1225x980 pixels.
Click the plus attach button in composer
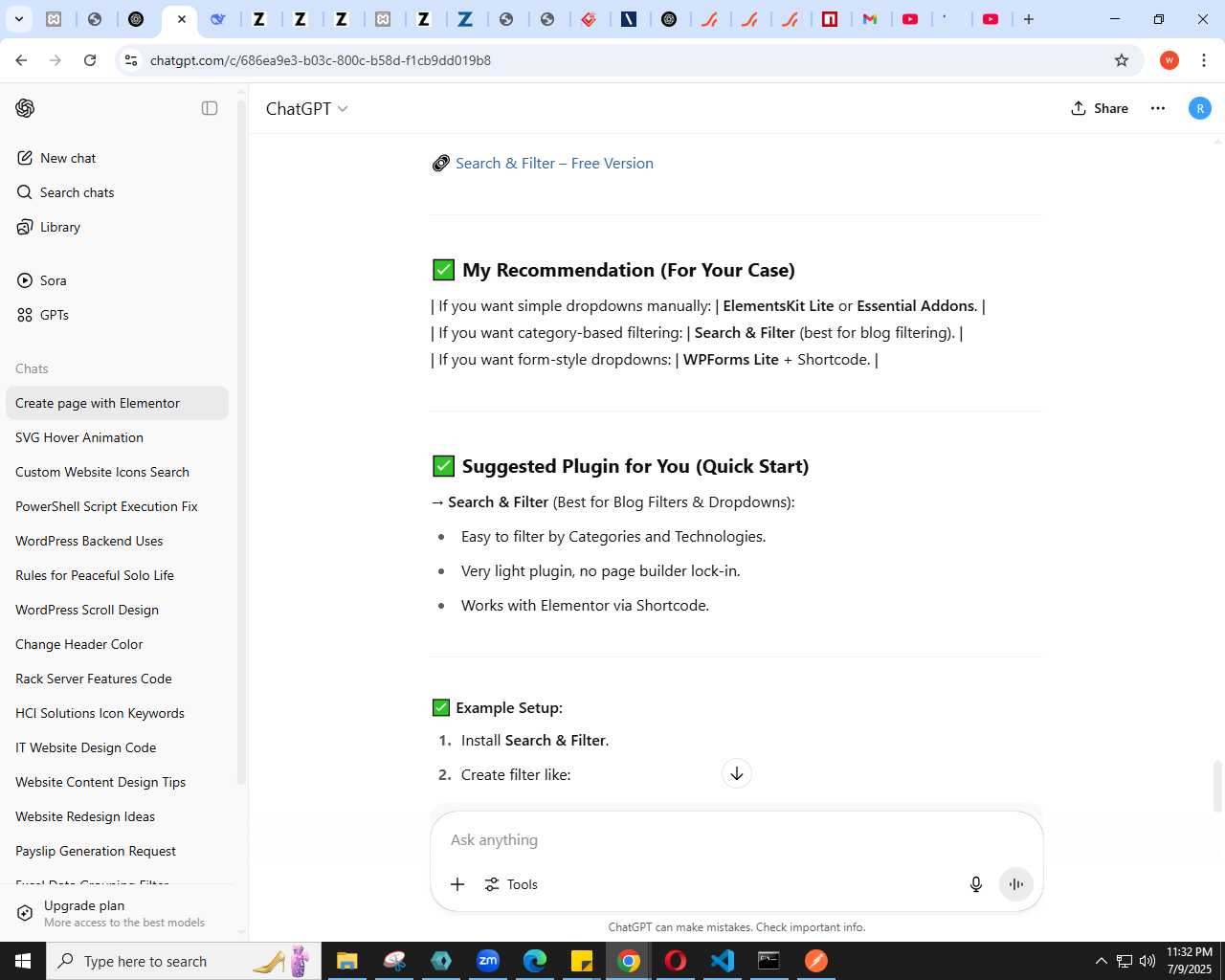457,884
